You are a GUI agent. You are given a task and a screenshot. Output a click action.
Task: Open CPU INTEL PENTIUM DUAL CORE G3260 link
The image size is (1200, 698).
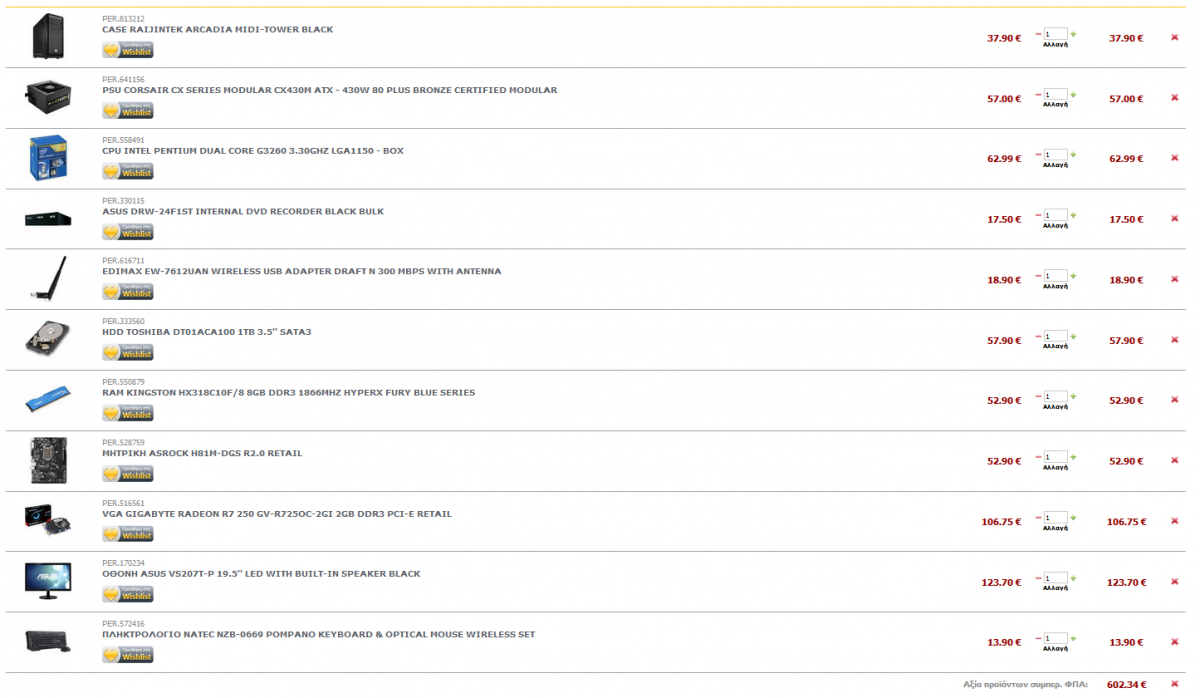point(253,151)
